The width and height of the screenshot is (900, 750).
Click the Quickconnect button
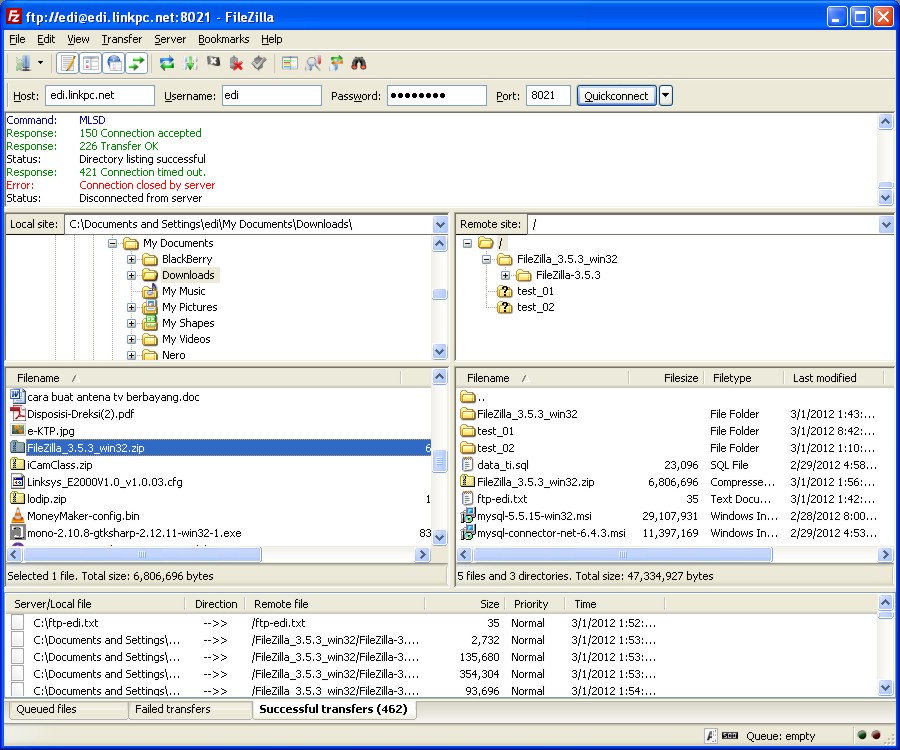(x=616, y=96)
